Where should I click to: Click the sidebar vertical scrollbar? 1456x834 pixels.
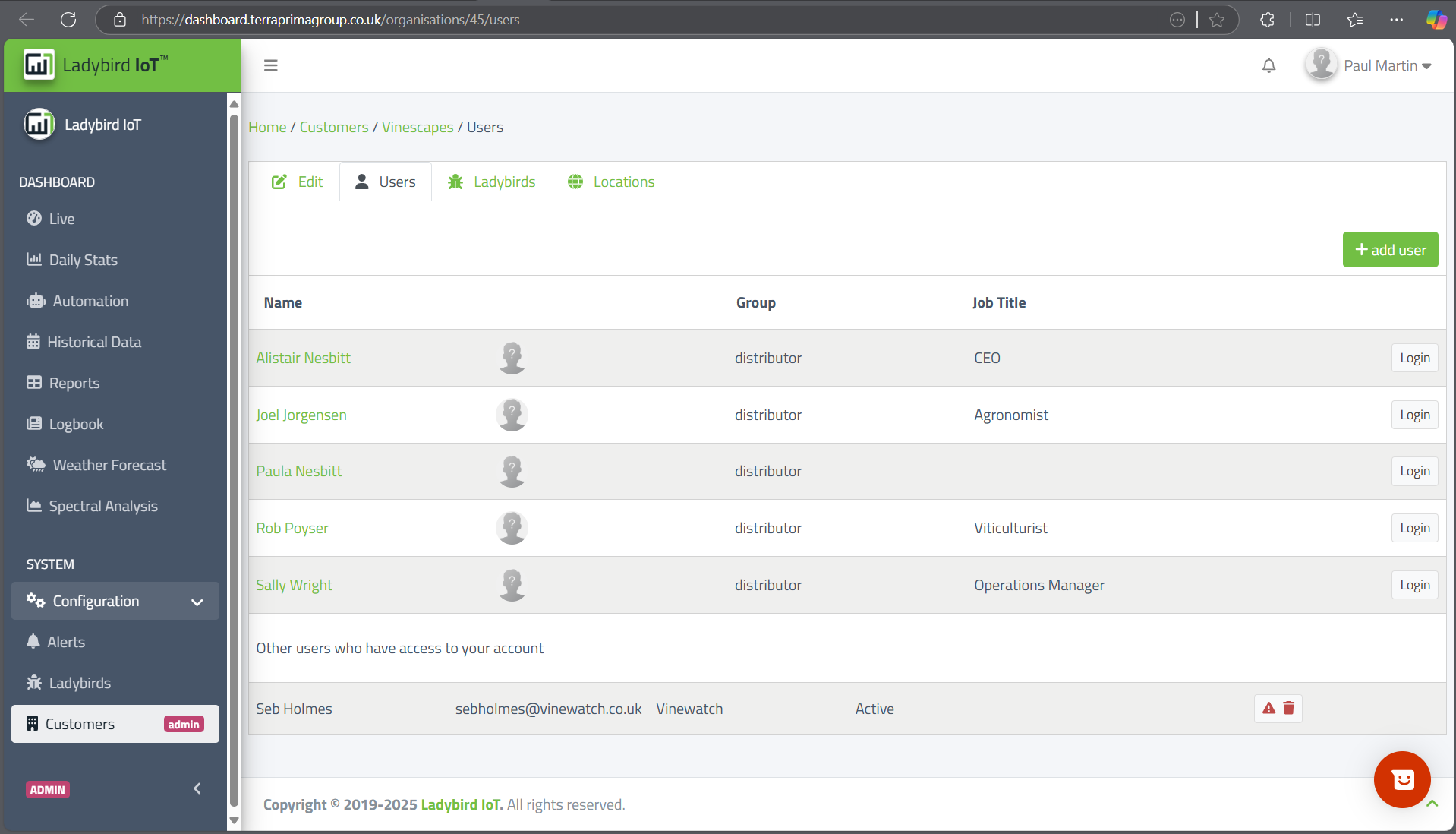[x=234, y=456]
